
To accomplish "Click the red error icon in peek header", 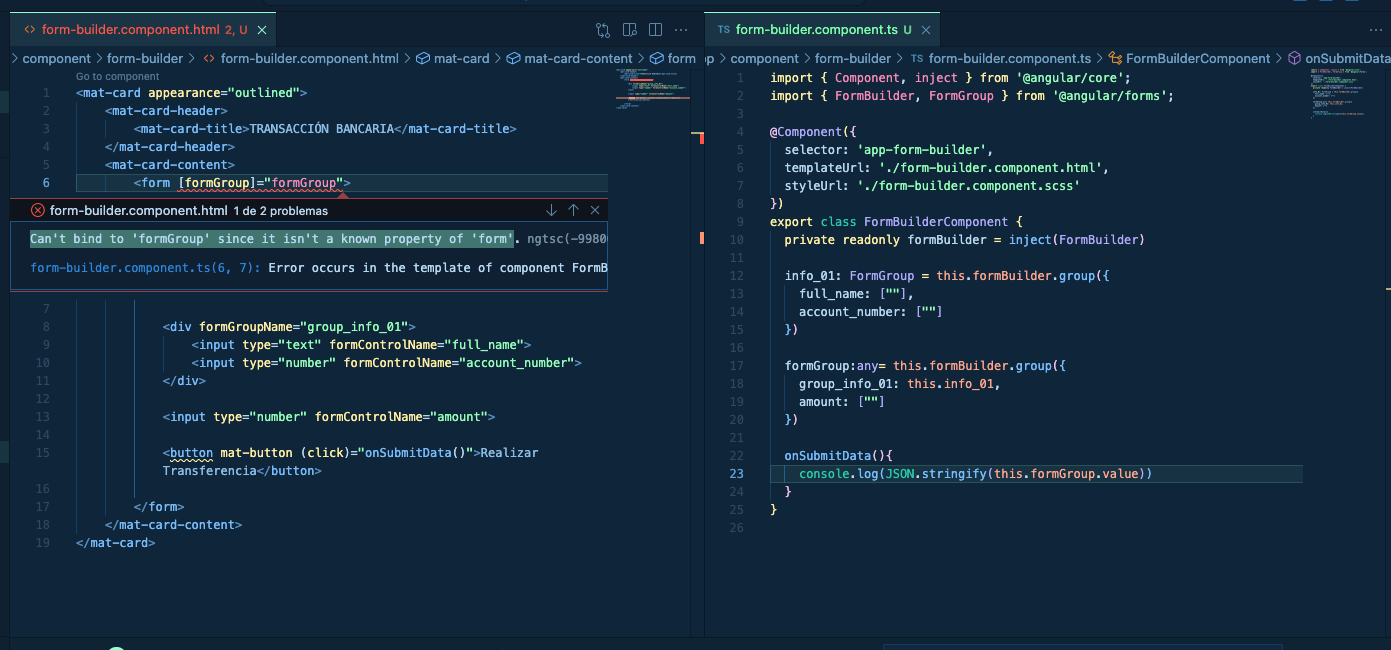I will 38,210.
